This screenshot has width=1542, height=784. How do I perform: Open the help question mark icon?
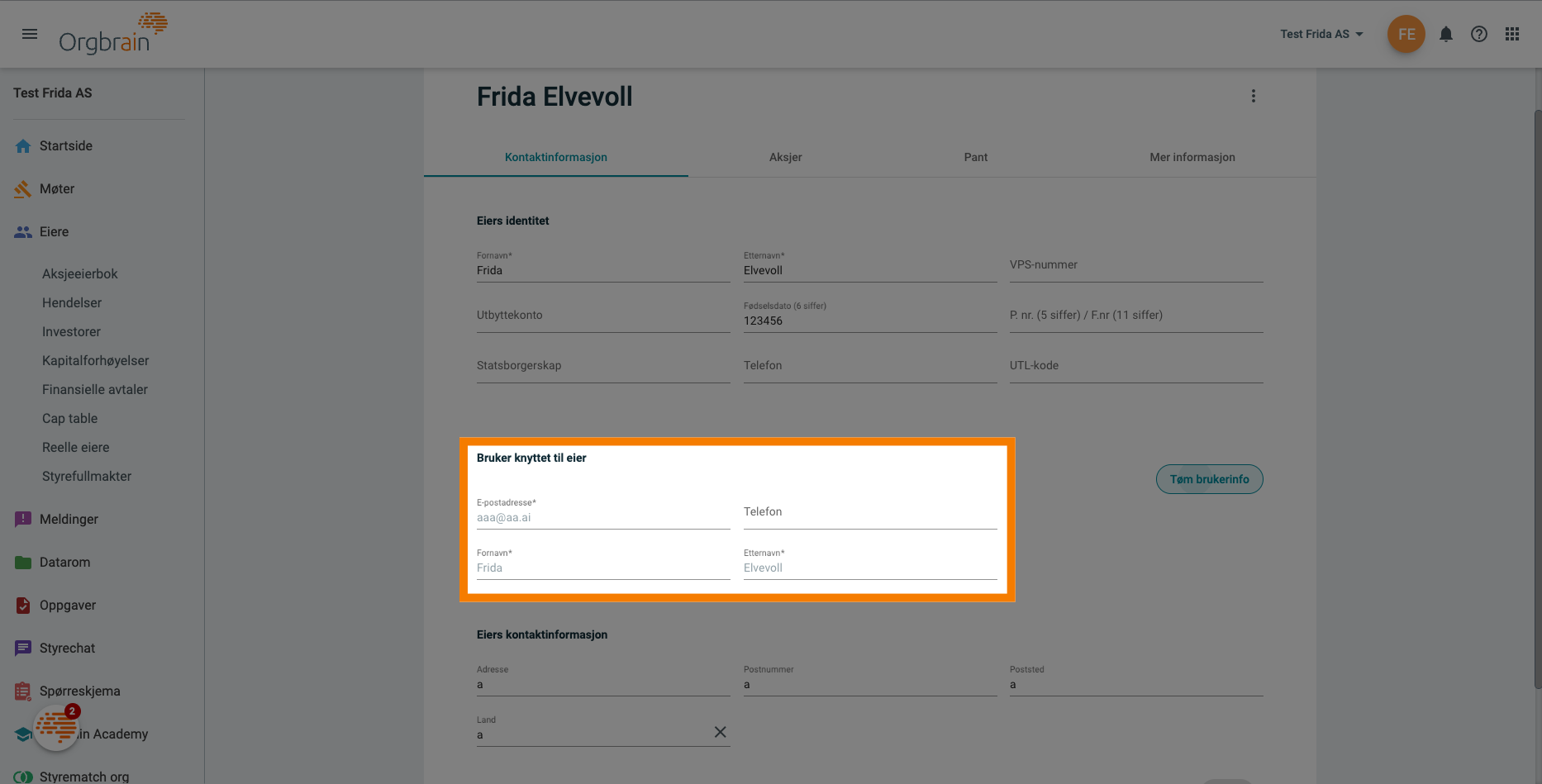point(1479,34)
